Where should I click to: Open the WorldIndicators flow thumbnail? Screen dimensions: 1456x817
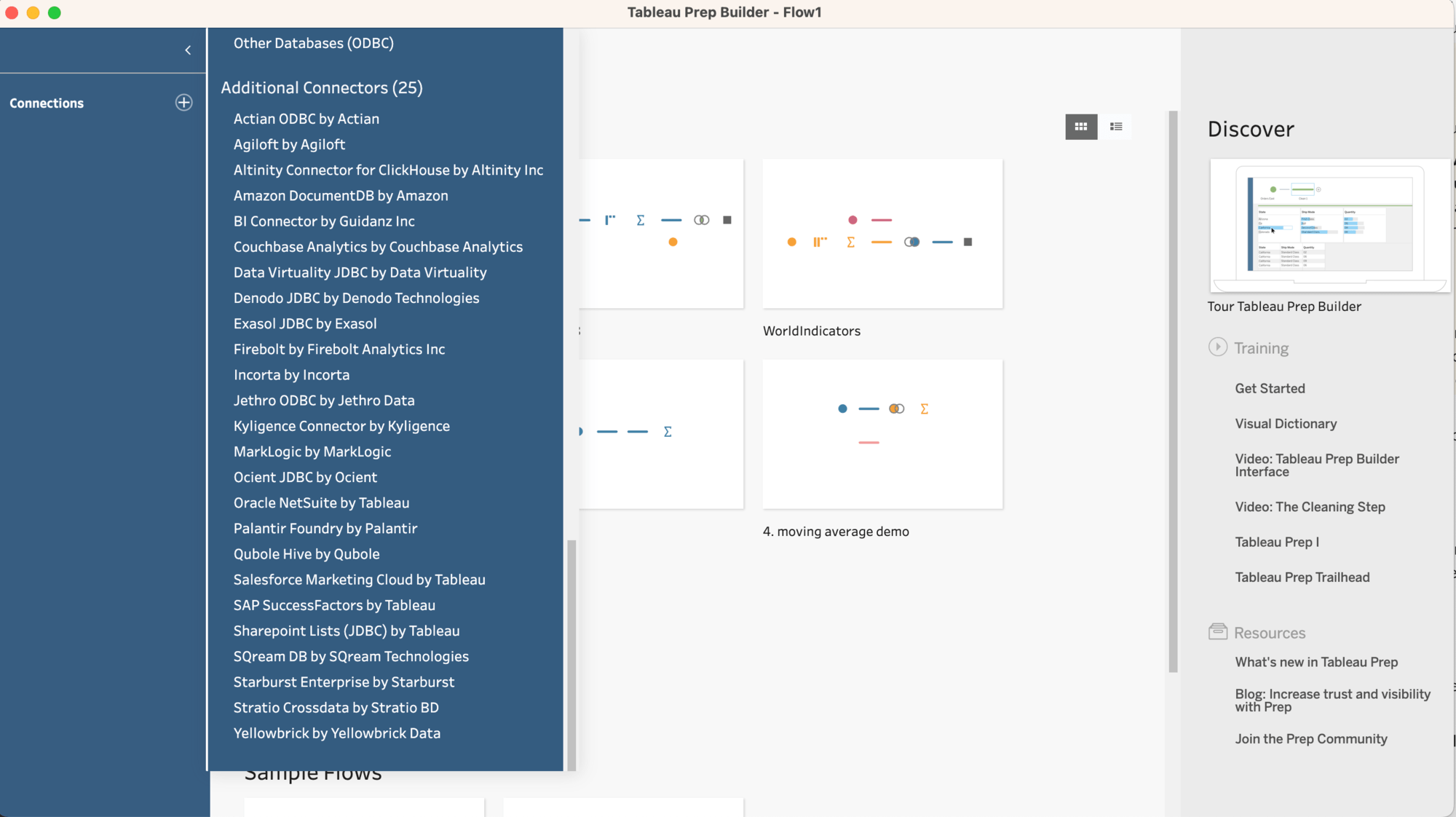[x=882, y=234]
